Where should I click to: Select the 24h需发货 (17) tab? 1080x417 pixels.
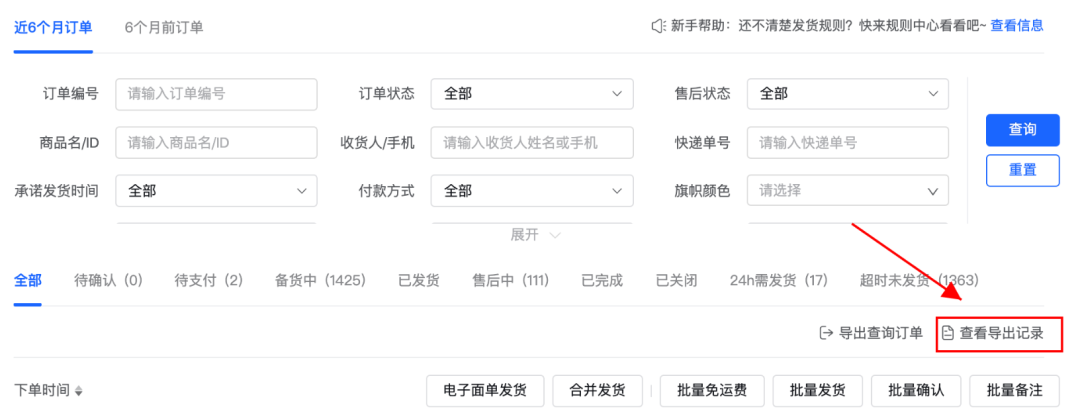[778, 281]
